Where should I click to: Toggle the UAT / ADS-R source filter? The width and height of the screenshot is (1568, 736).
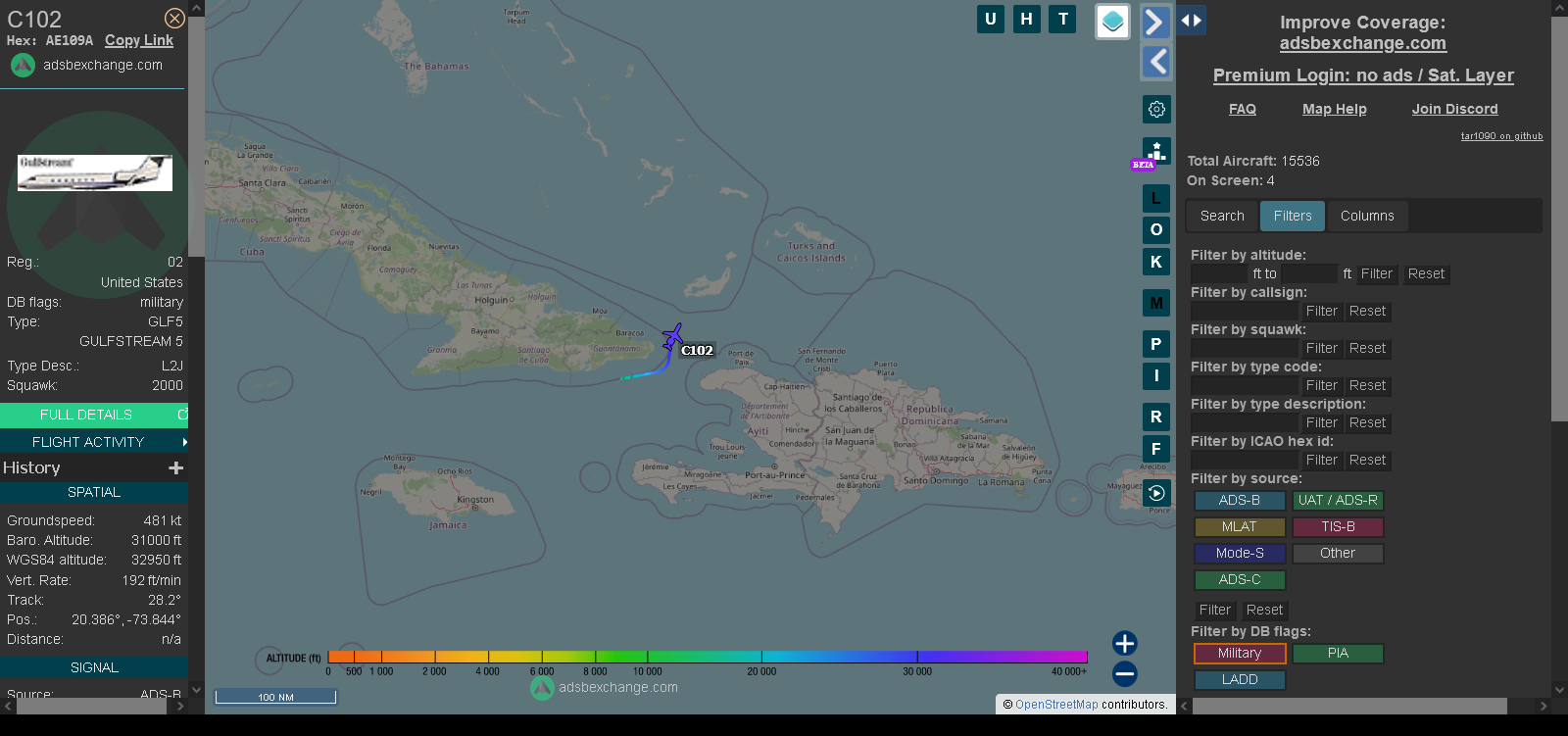[x=1338, y=500]
